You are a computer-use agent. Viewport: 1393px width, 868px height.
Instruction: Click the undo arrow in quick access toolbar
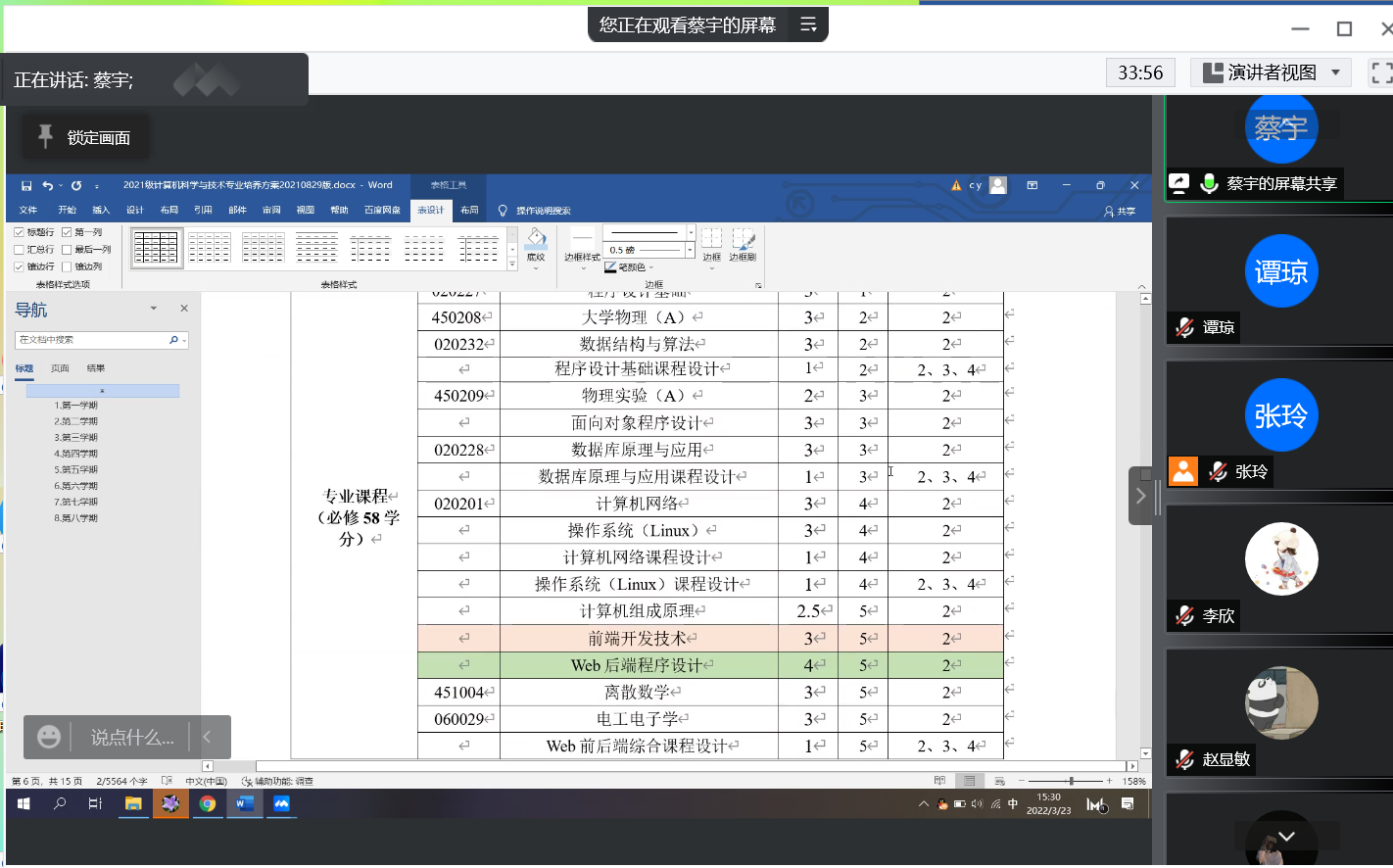point(47,185)
